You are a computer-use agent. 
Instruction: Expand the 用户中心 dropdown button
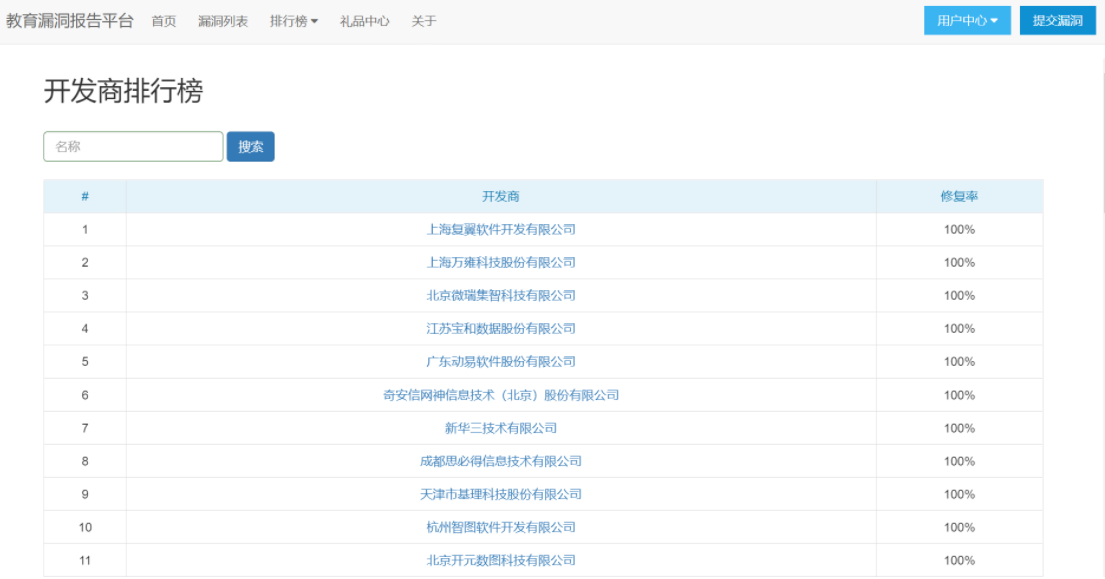click(x=967, y=20)
